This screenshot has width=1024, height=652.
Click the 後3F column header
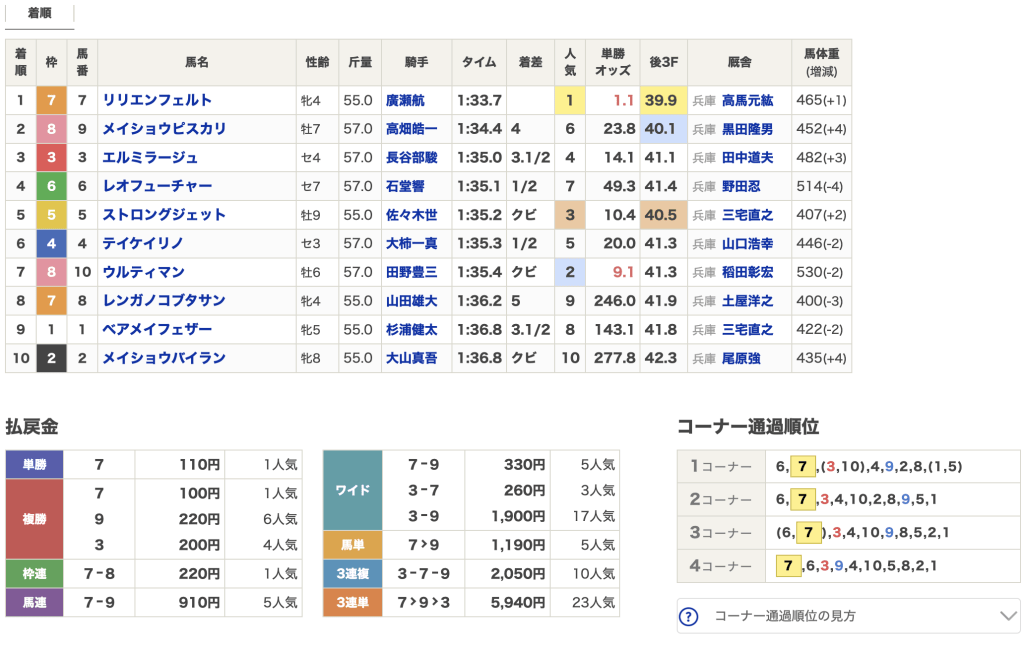pyautogui.click(x=664, y=63)
